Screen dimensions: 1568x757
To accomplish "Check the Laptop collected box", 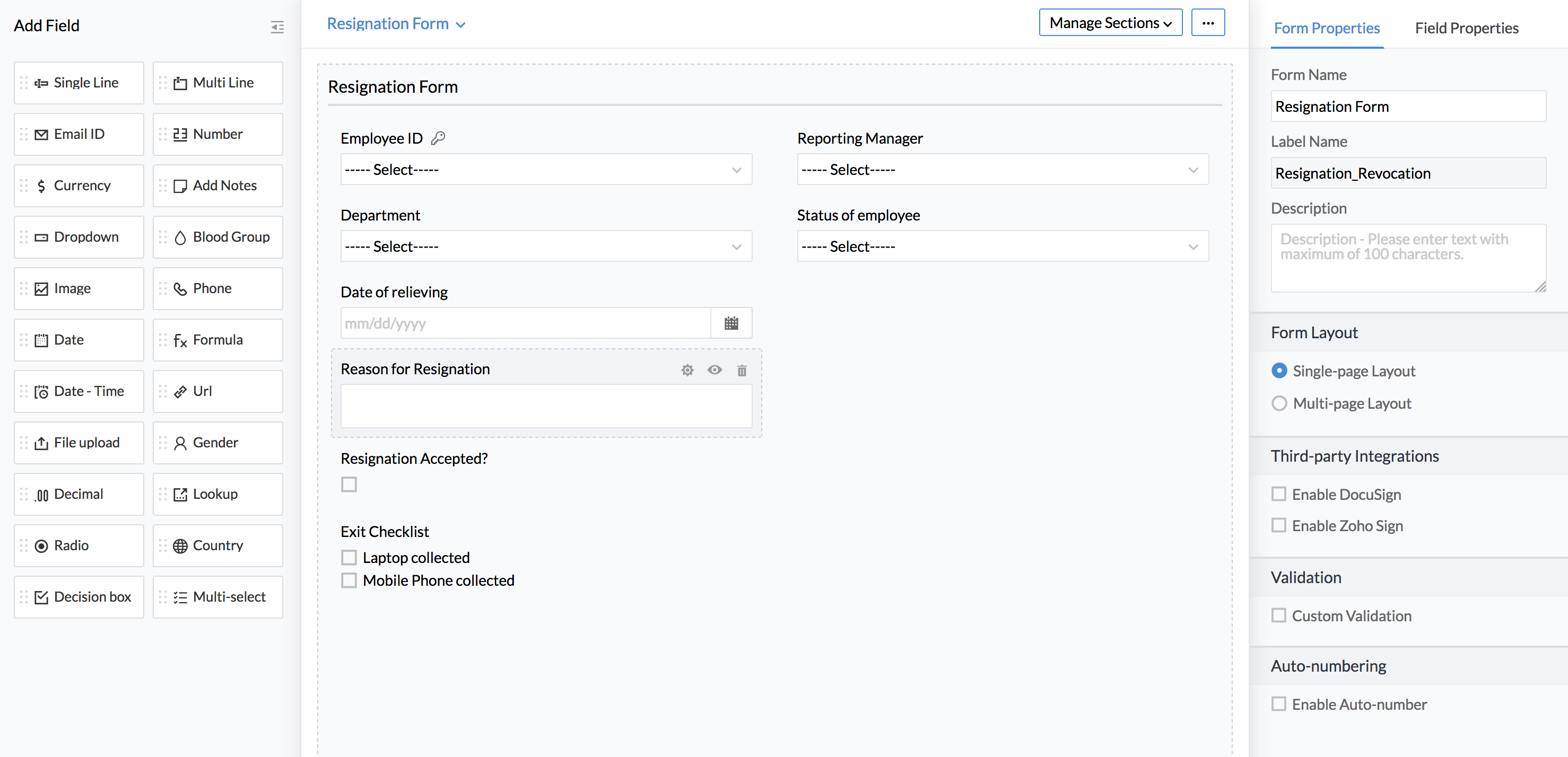I will click(x=349, y=557).
